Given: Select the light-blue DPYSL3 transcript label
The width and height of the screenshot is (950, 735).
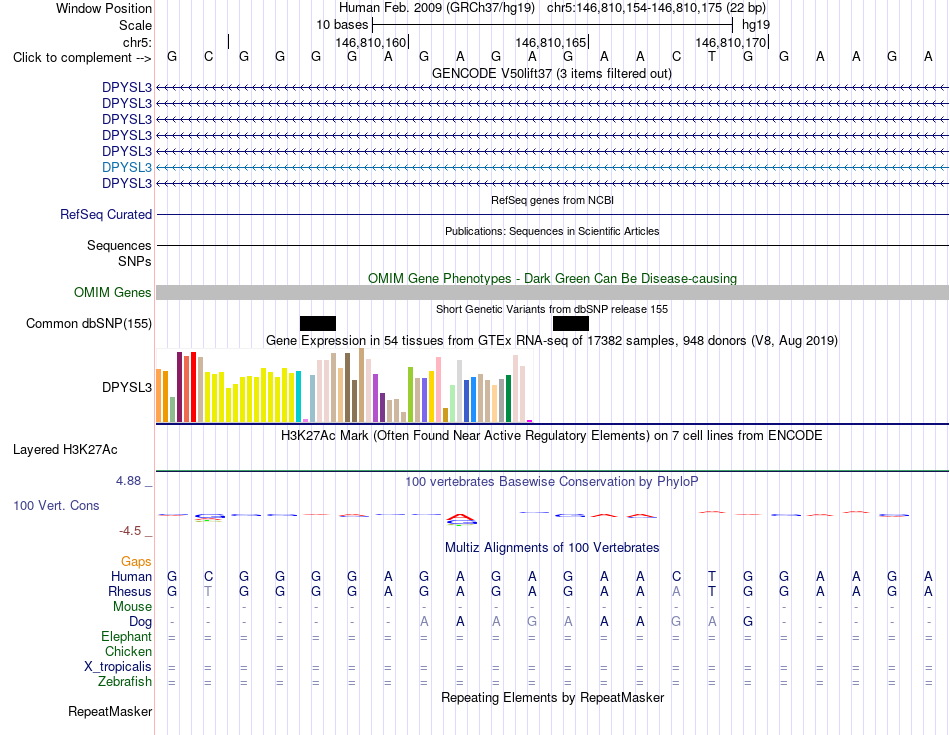Looking at the screenshot, I should tap(127, 167).
